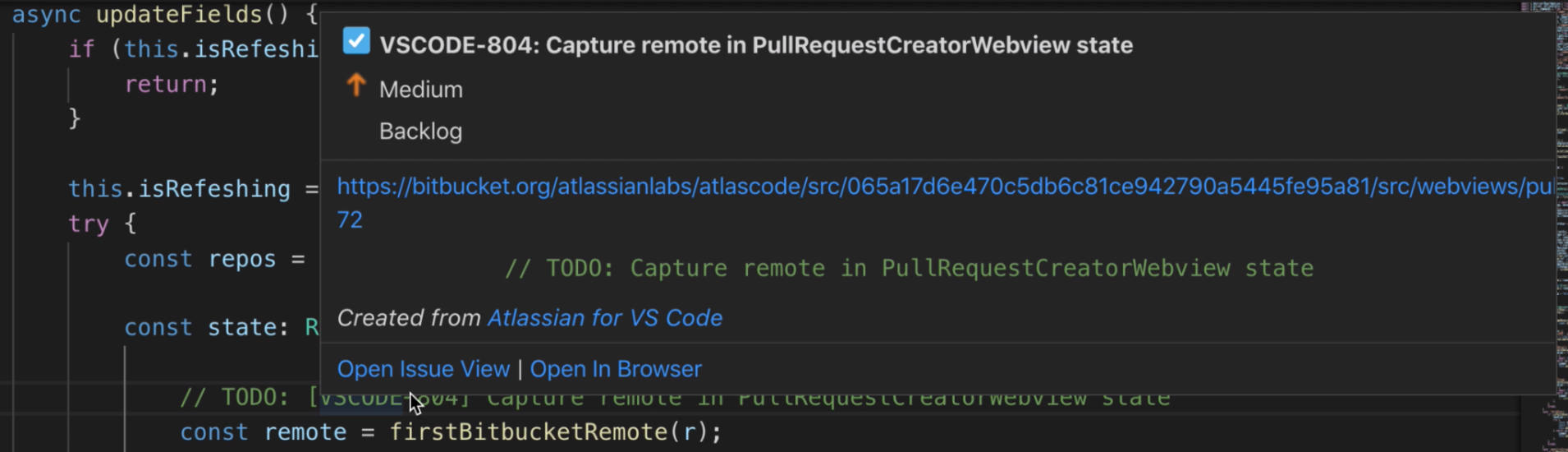Click the VSCODE-804 issue title
1568x452 pixels.
pos(756,45)
